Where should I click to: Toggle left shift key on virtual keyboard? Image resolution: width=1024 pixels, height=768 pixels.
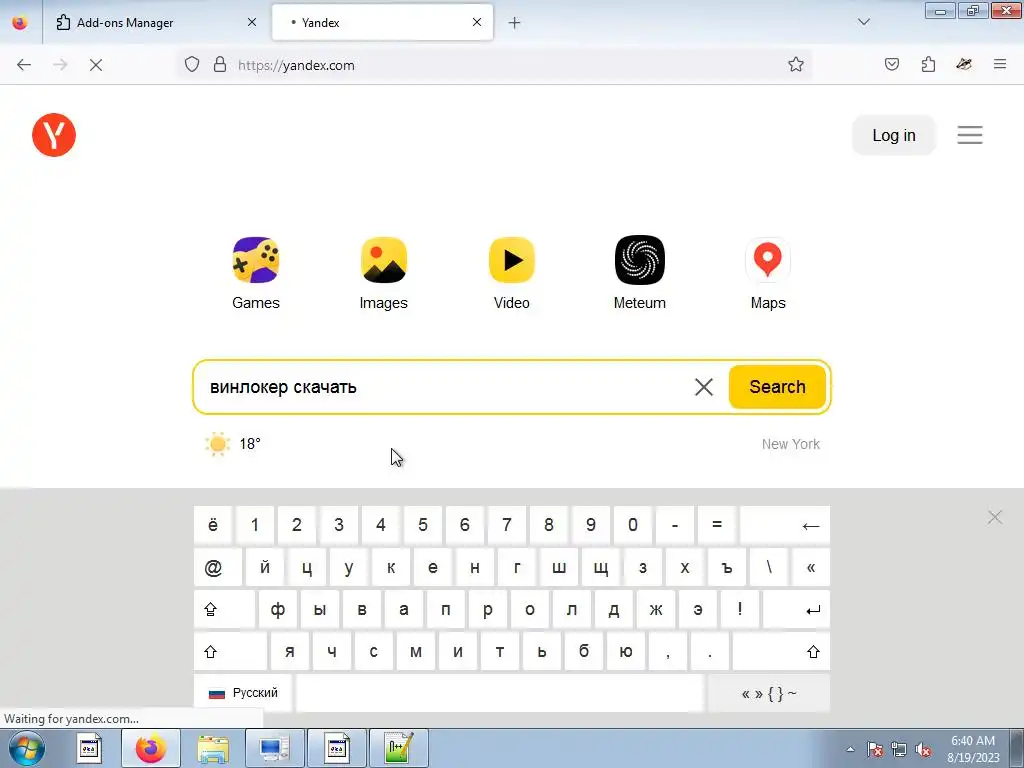coord(231,652)
